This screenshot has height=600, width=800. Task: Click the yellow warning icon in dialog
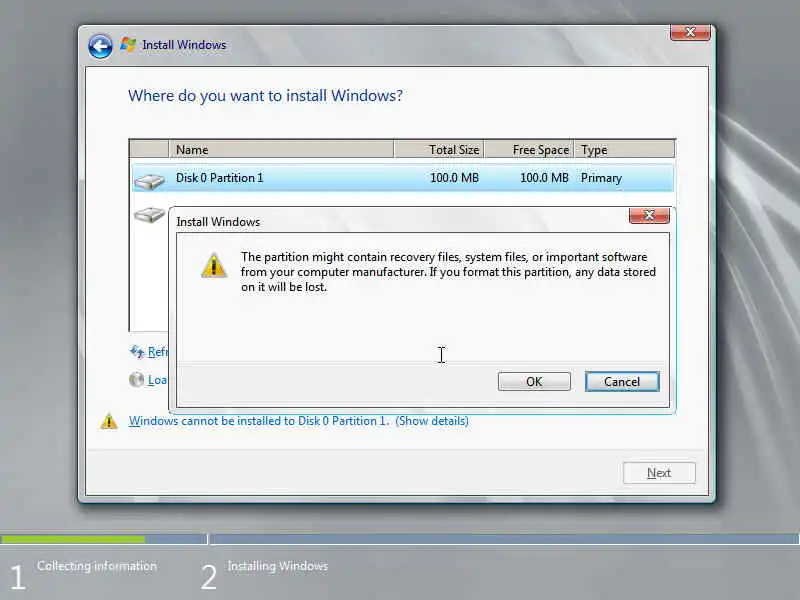click(214, 265)
